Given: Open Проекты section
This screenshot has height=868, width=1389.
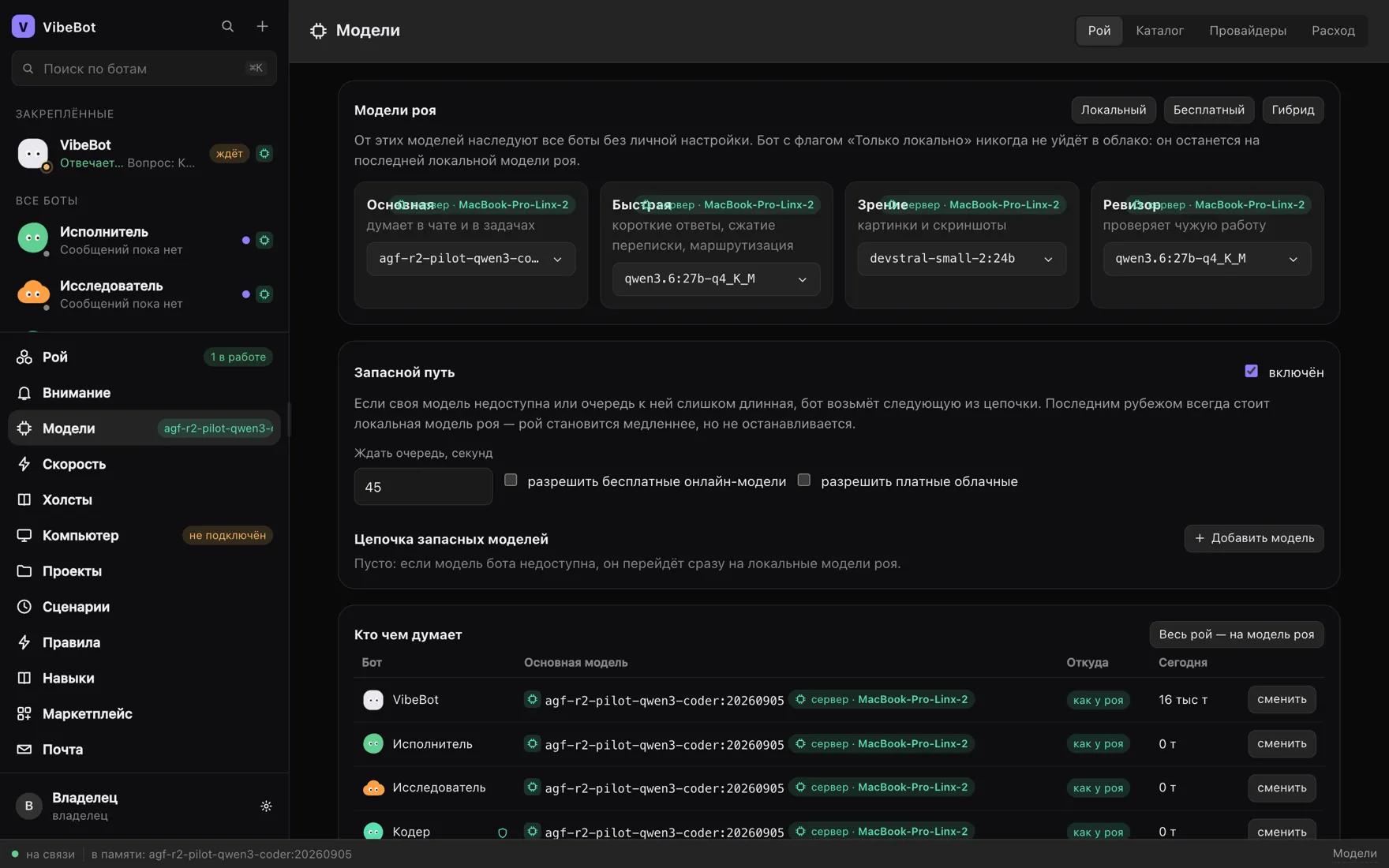Looking at the screenshot, I should pos(144,571).
